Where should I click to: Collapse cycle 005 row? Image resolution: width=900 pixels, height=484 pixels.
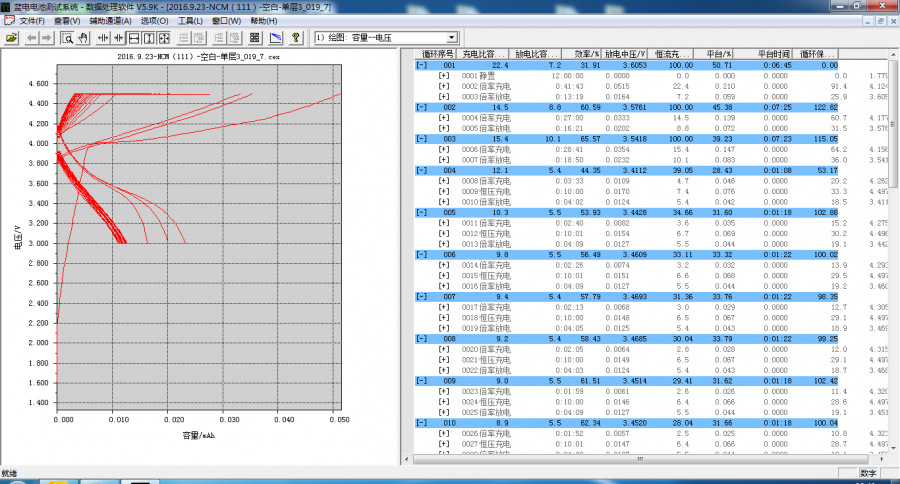(x=422, y=212)
